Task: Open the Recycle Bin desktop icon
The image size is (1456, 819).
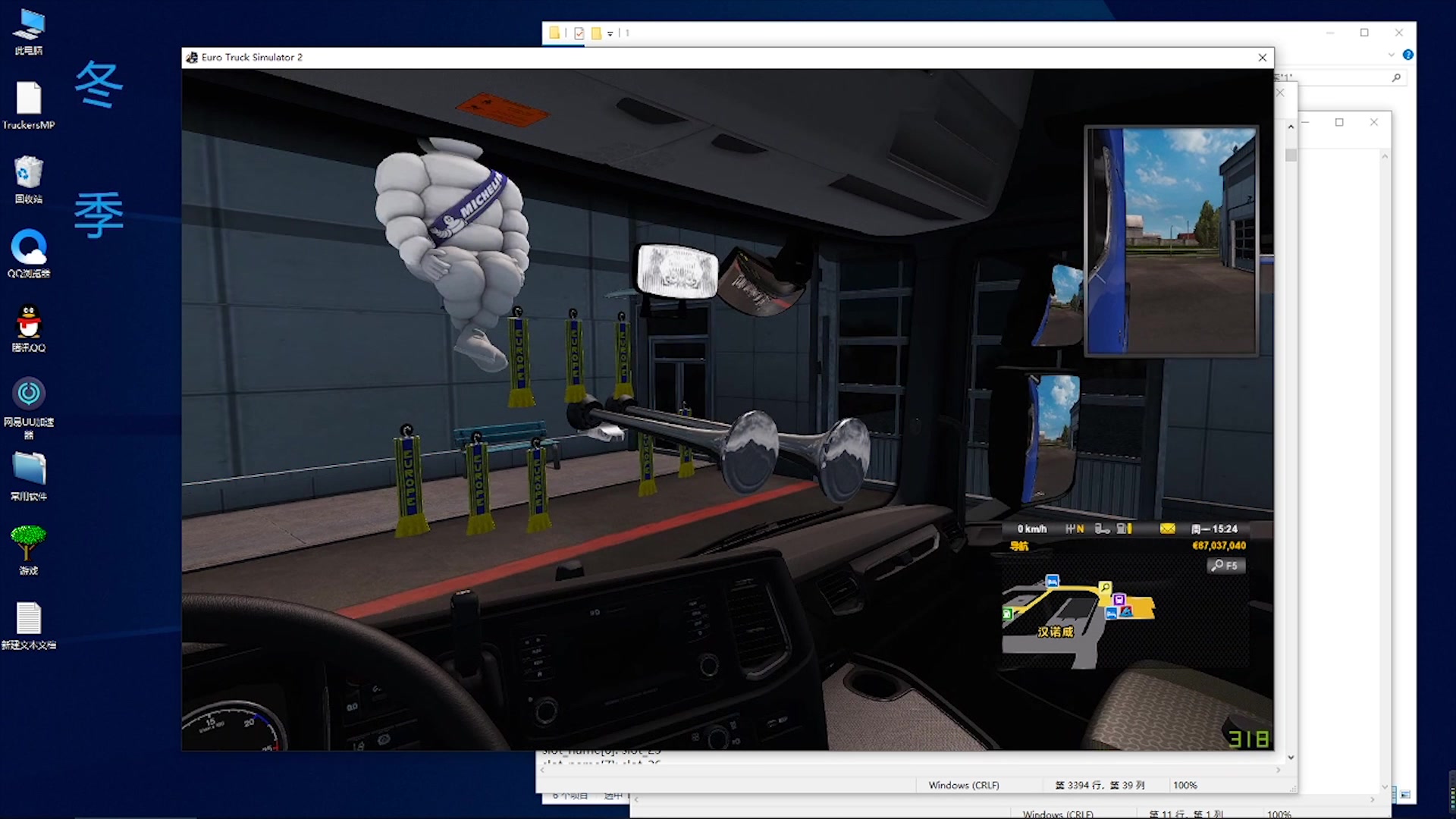Action: coord(29,180)
